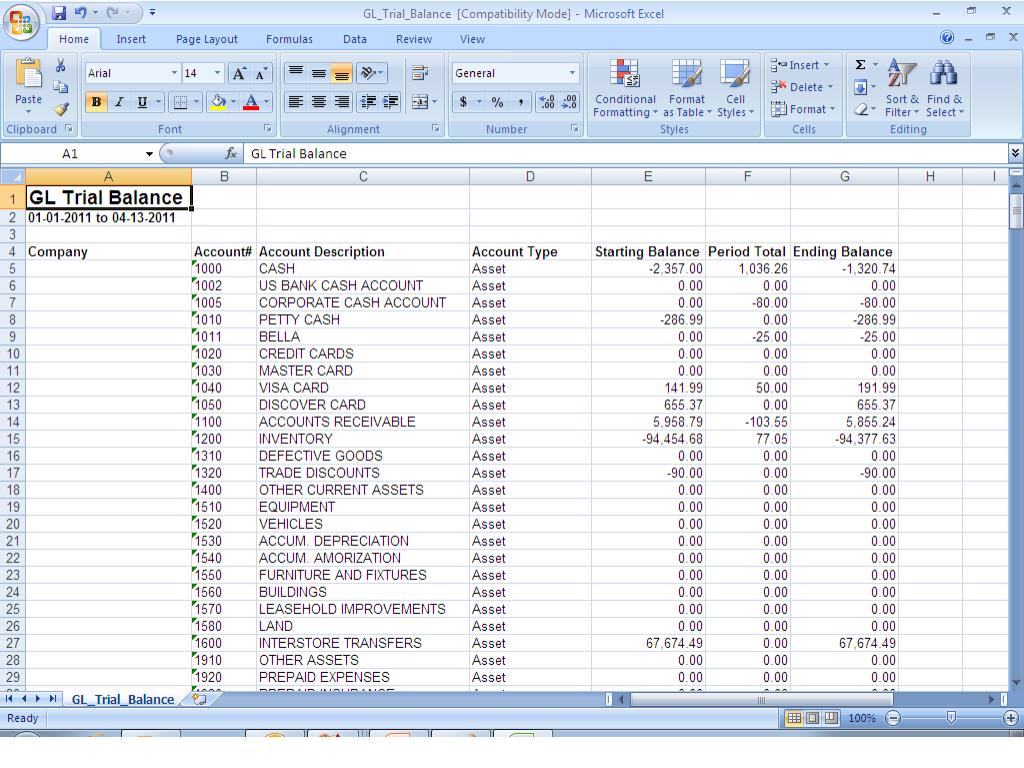The image size is (1024, 768).
Task: Toggle Wrap Text for the cell
Action: coord(420,73)
